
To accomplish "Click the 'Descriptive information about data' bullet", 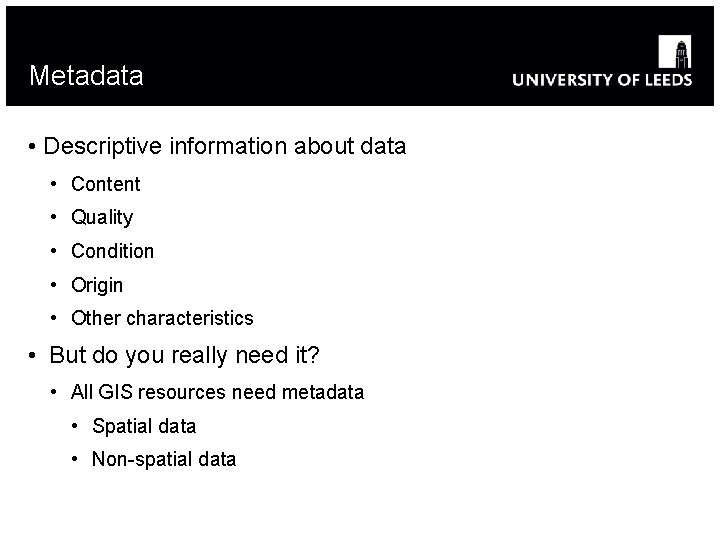I will click(225, 146).
